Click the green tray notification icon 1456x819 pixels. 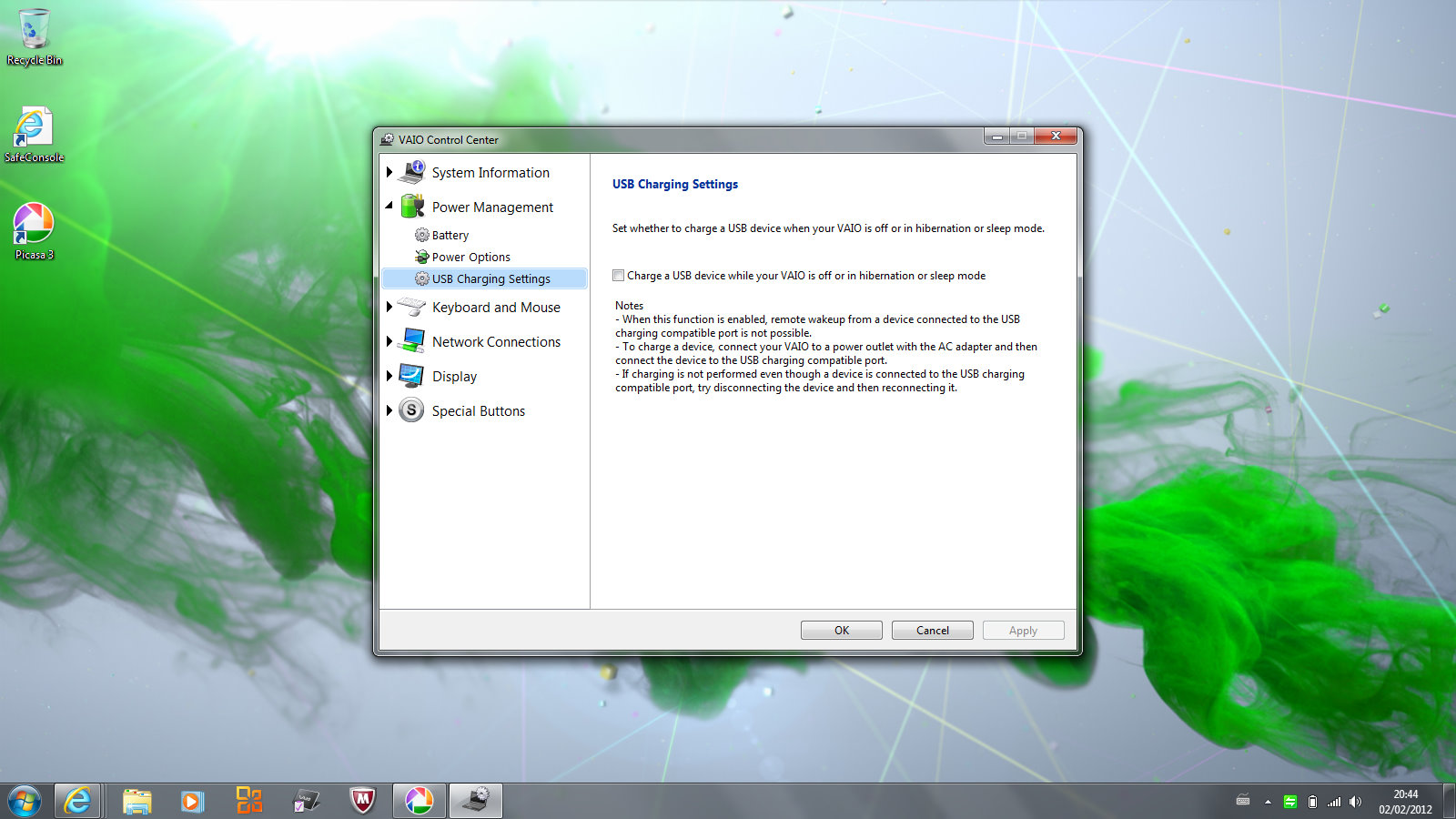(x=1290, y=802)
